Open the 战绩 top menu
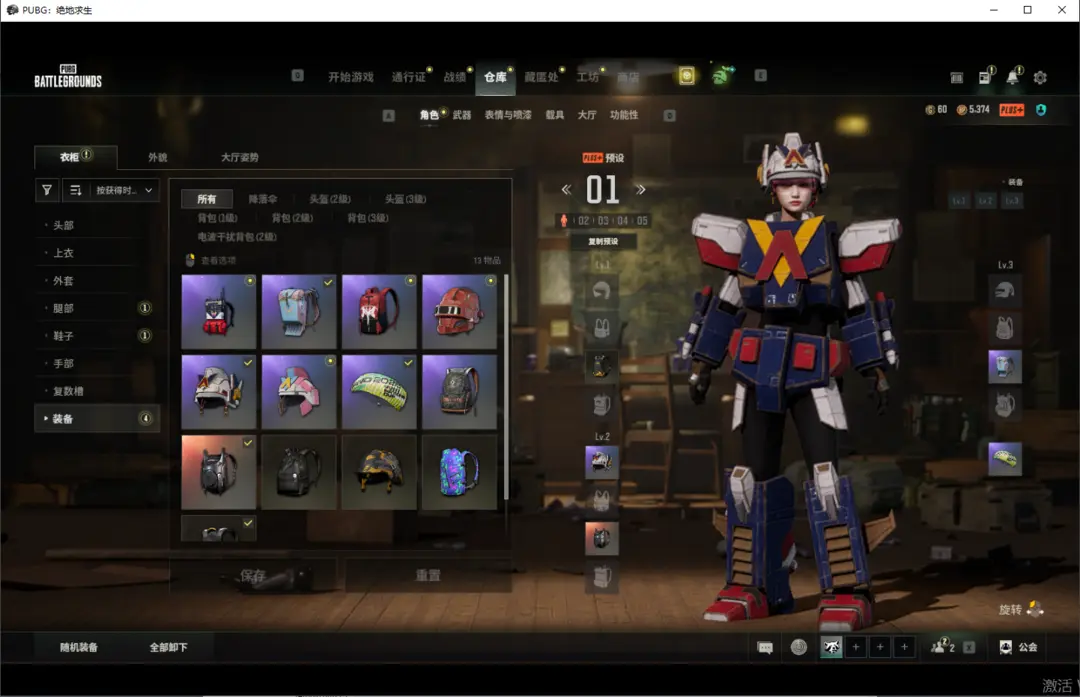 (x=455, y=77)
